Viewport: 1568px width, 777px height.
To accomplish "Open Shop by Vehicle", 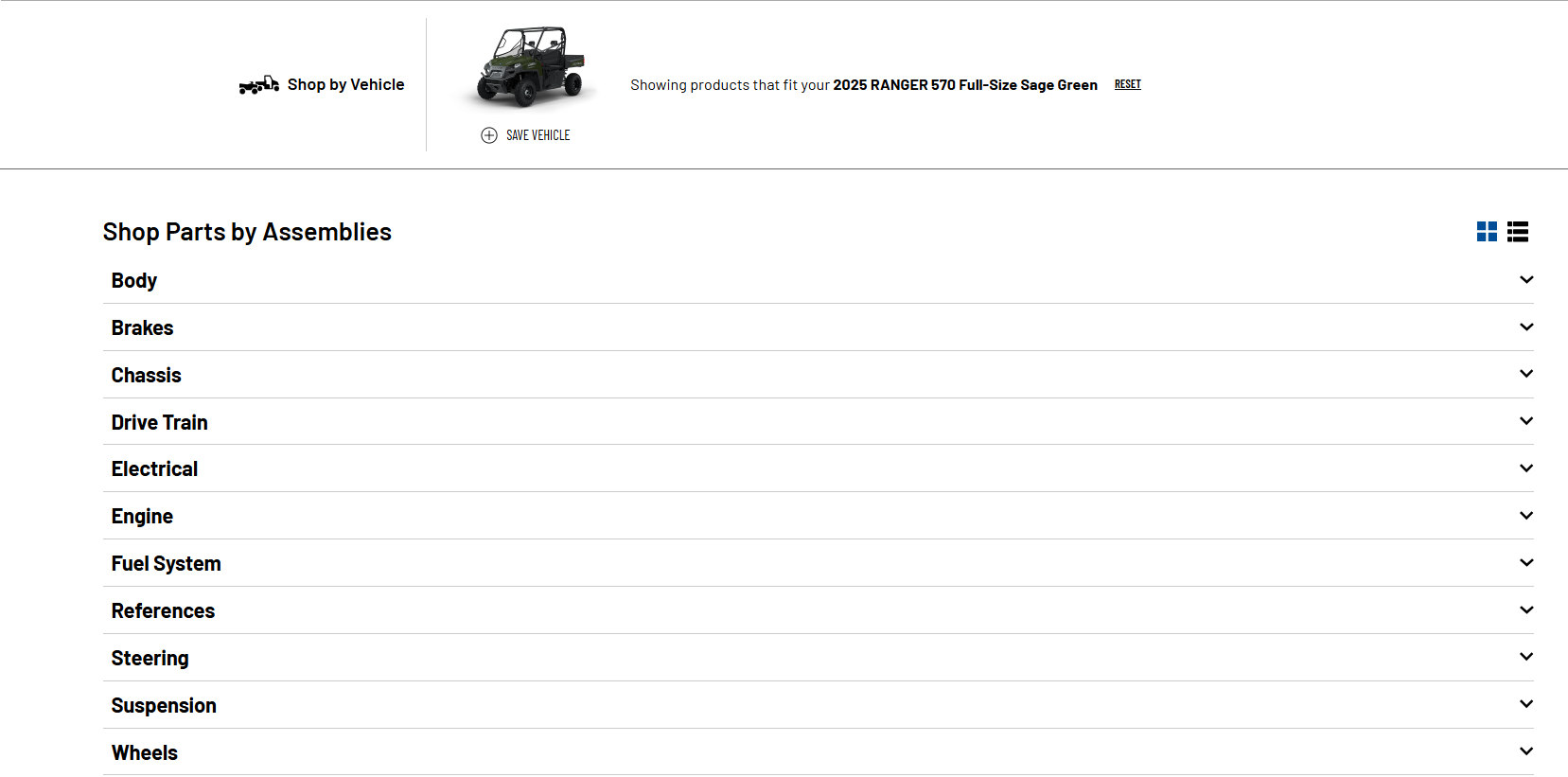I will pos(345,84).
